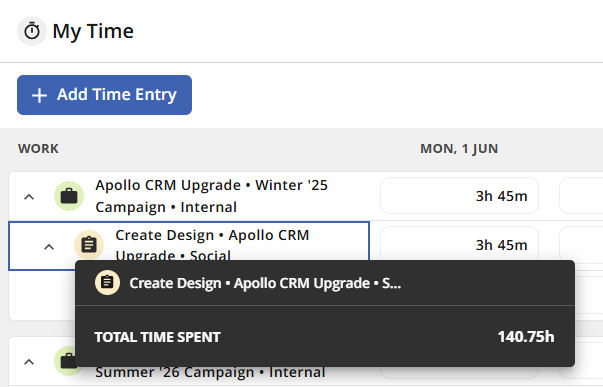Screen dimensions: 603x387
Task: Click the clipboard icon in the dark tooltip
Action: click(107, 282)
